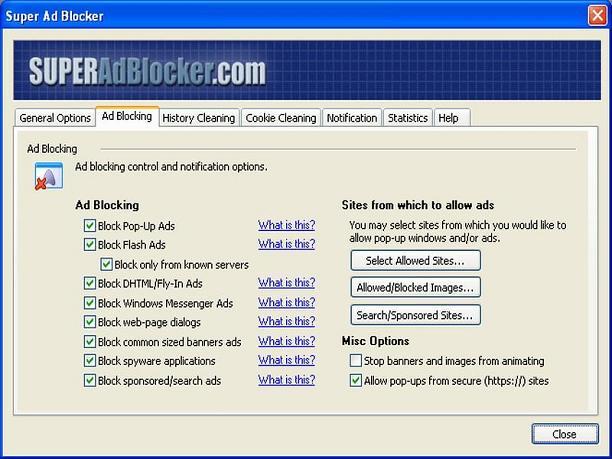The height and width of the screenshot is (459, 612).
Task: Toggle Block sponsored/search ads checkbox
Action: pyautogui.click(x=90, y=381)
